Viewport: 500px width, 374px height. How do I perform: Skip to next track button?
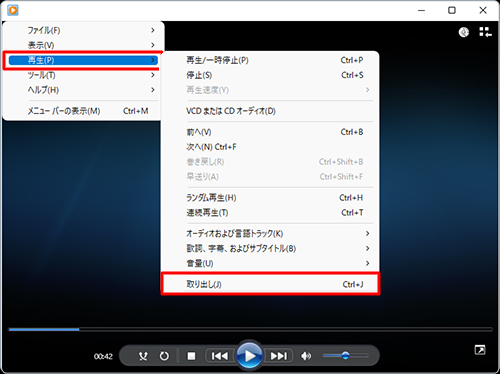[x=279, y=356]
